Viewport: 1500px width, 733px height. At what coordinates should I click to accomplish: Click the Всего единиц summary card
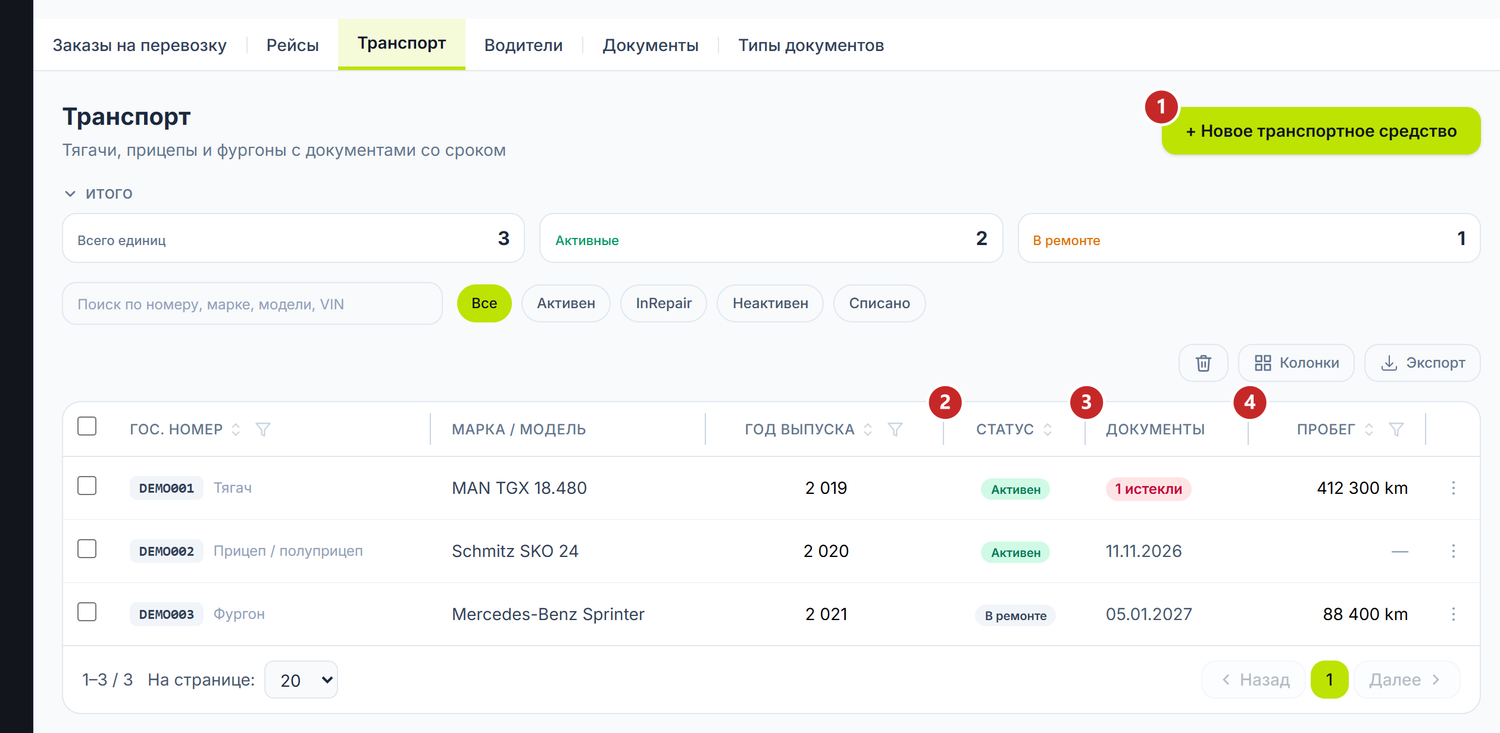(293, 238)
